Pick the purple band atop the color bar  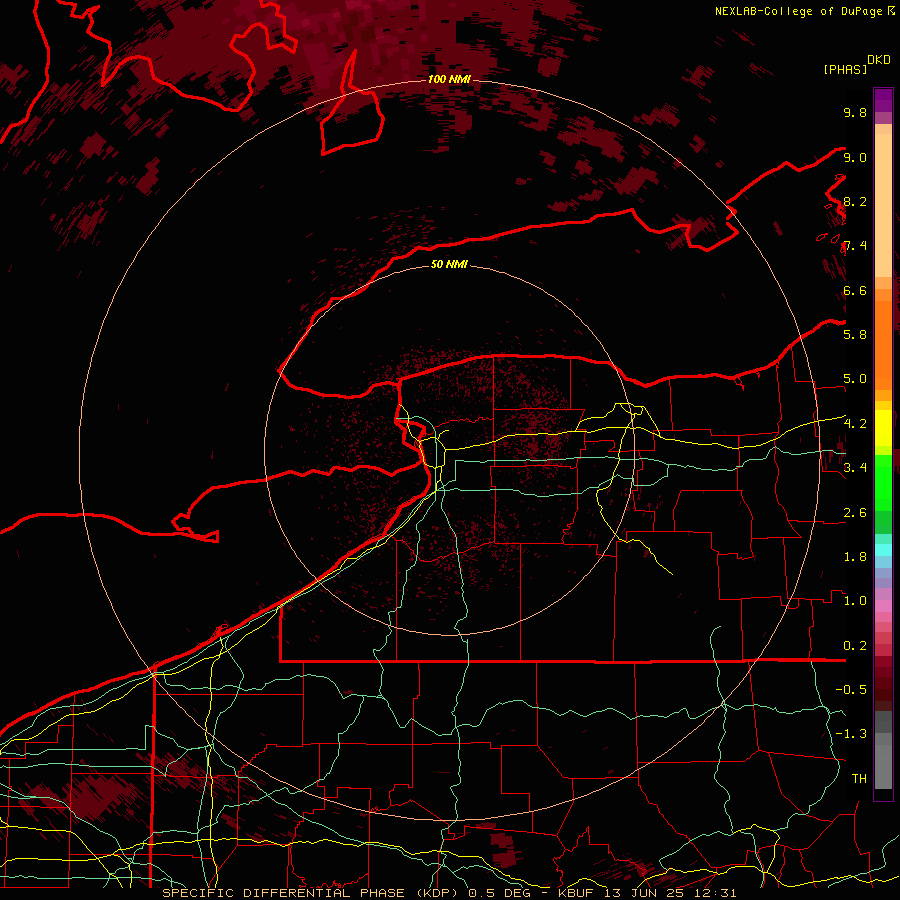[x=883, y=100]
